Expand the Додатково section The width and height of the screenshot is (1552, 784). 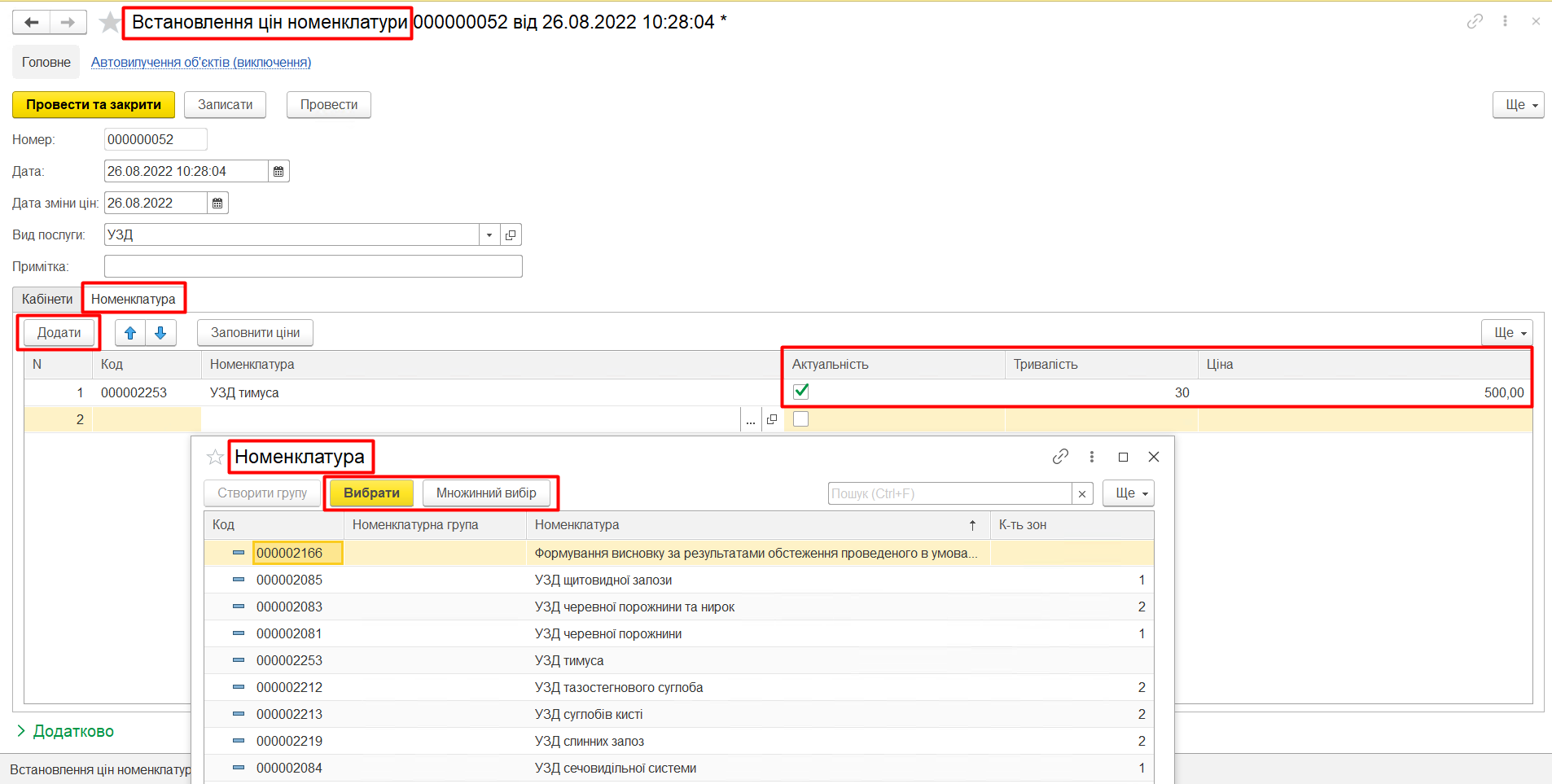pos(65,731)
